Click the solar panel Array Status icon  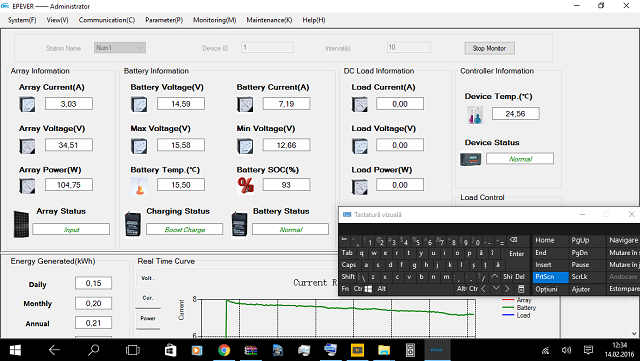(21, 224)
